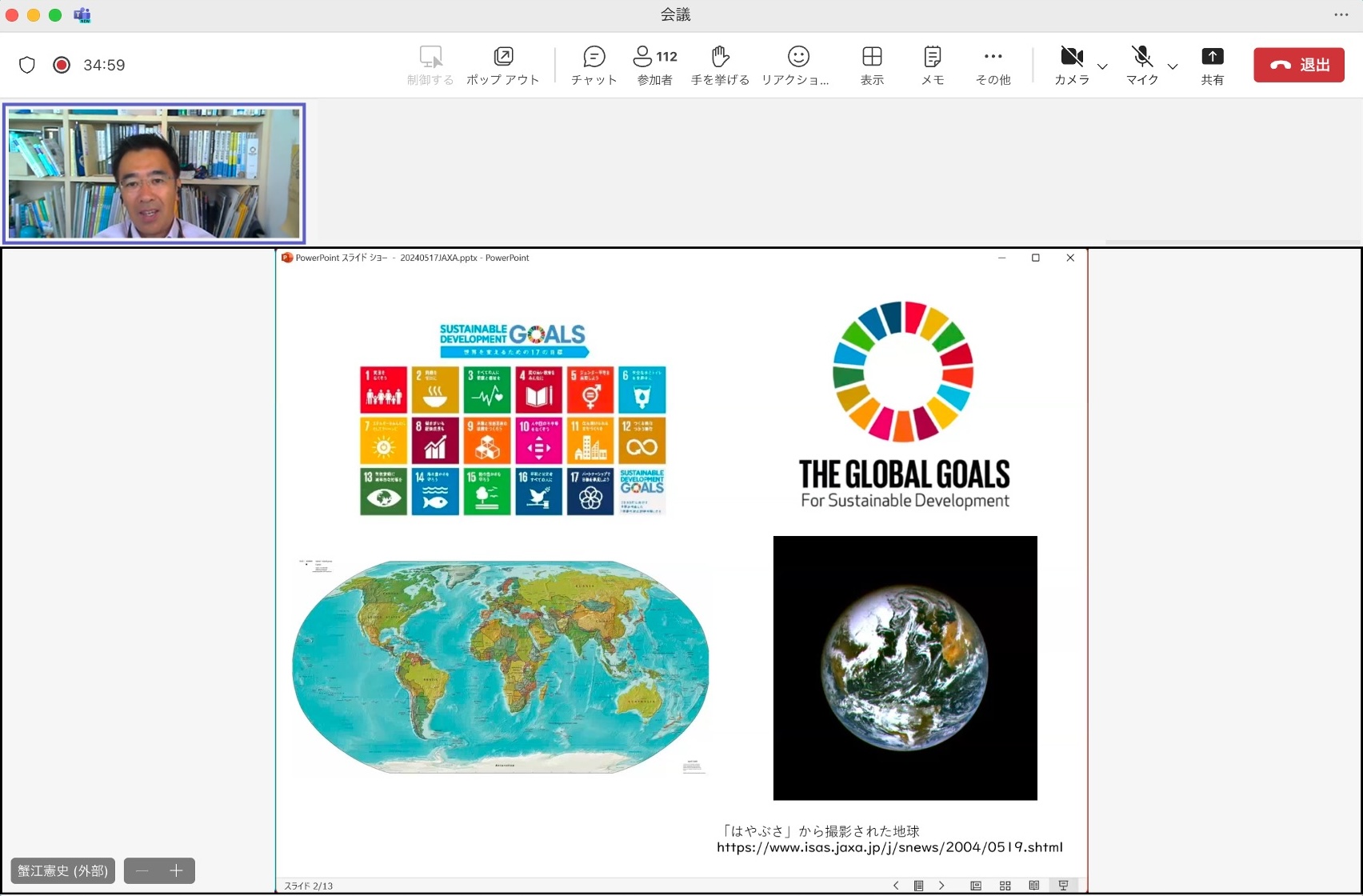Click the SDG 17 goals icon grid
1363x896 pixels.
(513, 440)
